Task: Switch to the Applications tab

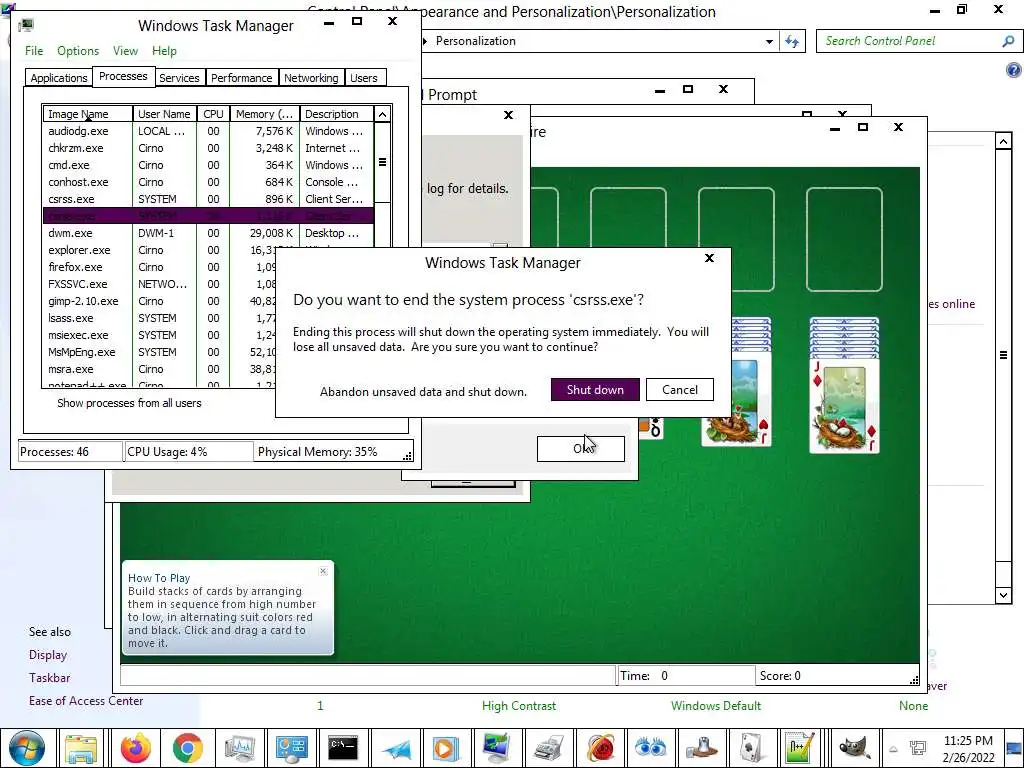Action: 59,78
